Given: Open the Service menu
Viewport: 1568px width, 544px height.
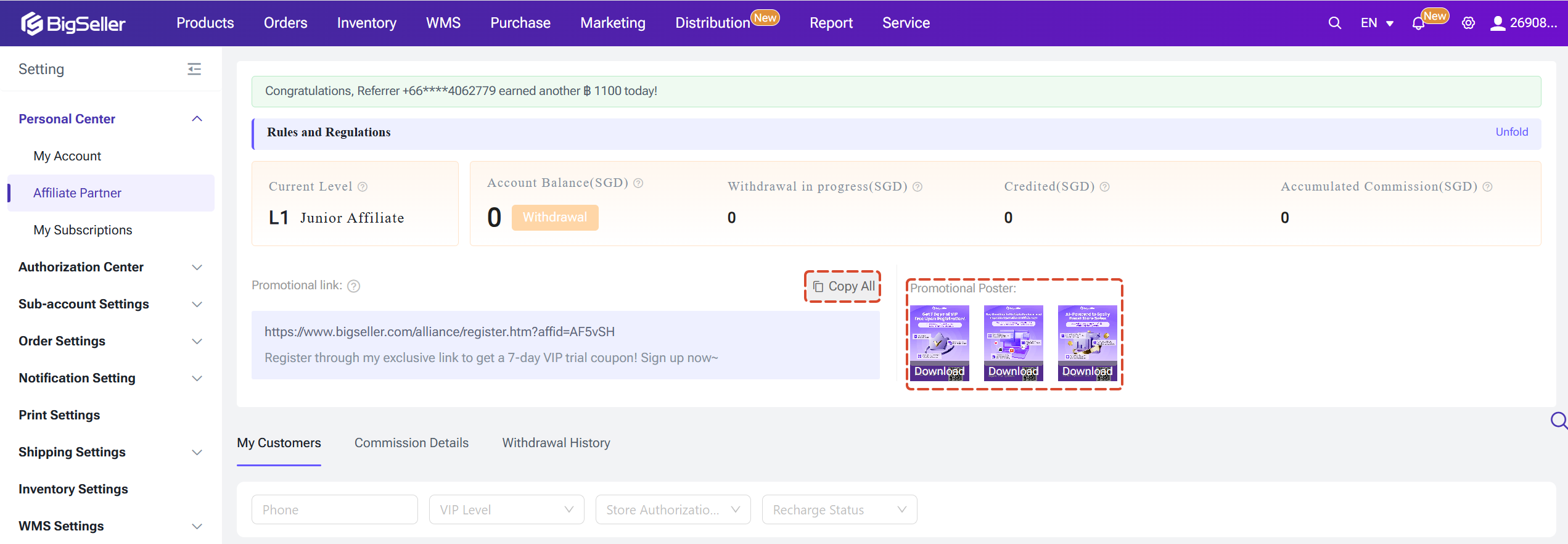Looking at the screenshot, I should pos(906,23).
